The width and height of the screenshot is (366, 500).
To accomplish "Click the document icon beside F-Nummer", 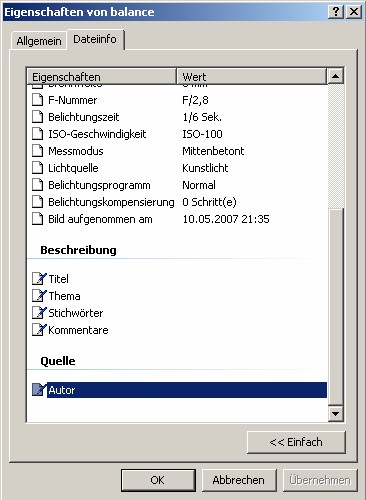I will click(x=37, y=100).
